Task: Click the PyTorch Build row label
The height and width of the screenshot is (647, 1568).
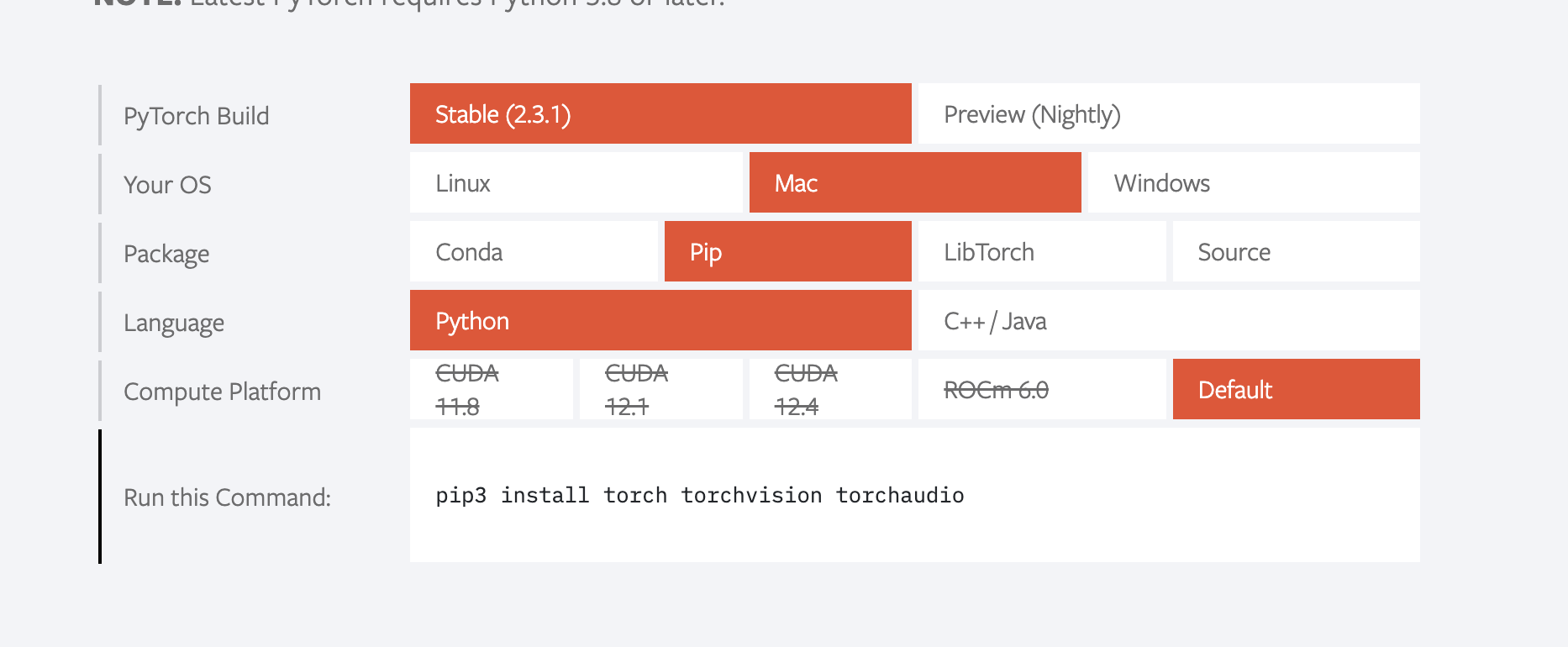Action: coord(197,115)
